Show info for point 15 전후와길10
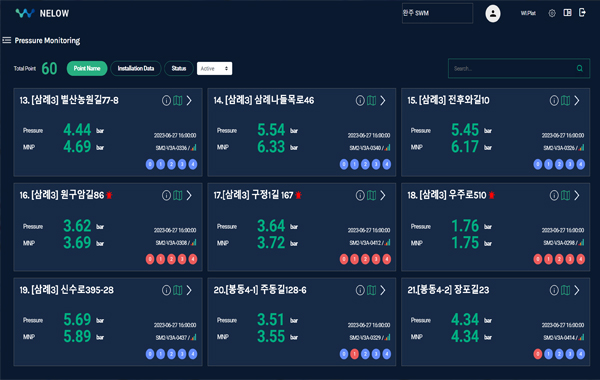Image resolution: width=600 pixels, height=380 pixels. point(554,101)
